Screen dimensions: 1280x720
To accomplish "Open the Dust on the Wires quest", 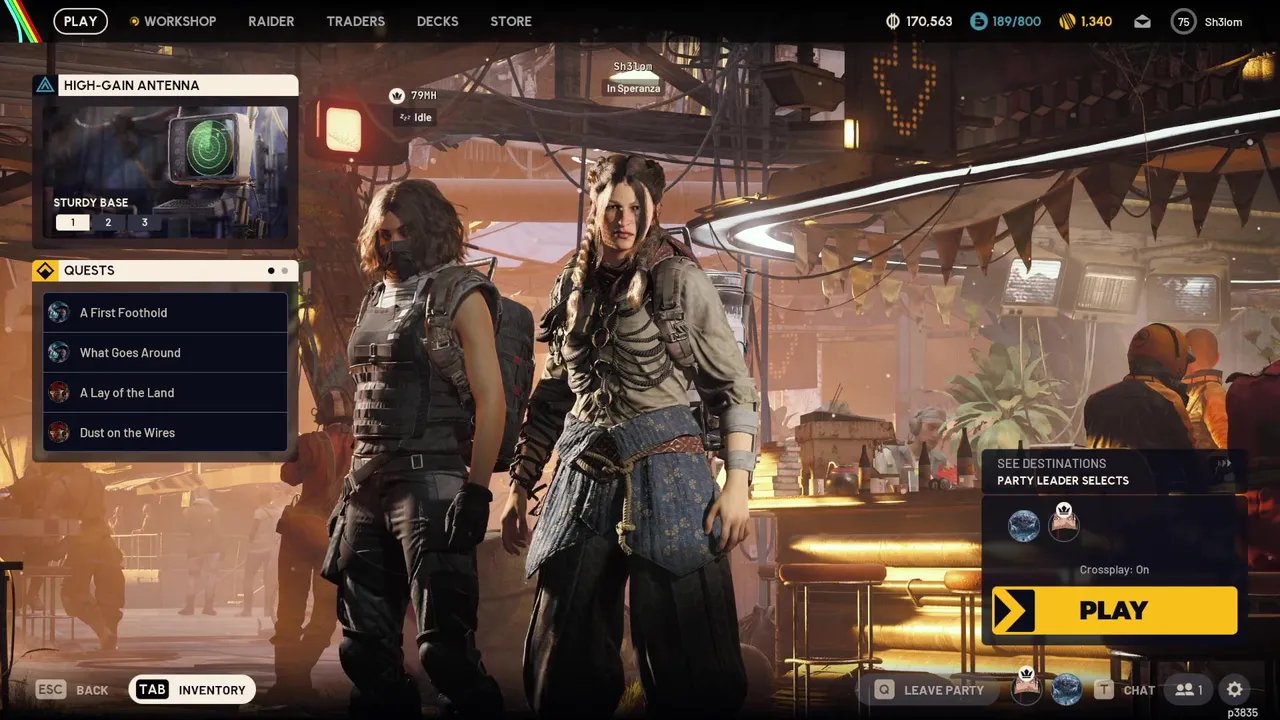I will point(165,432).
